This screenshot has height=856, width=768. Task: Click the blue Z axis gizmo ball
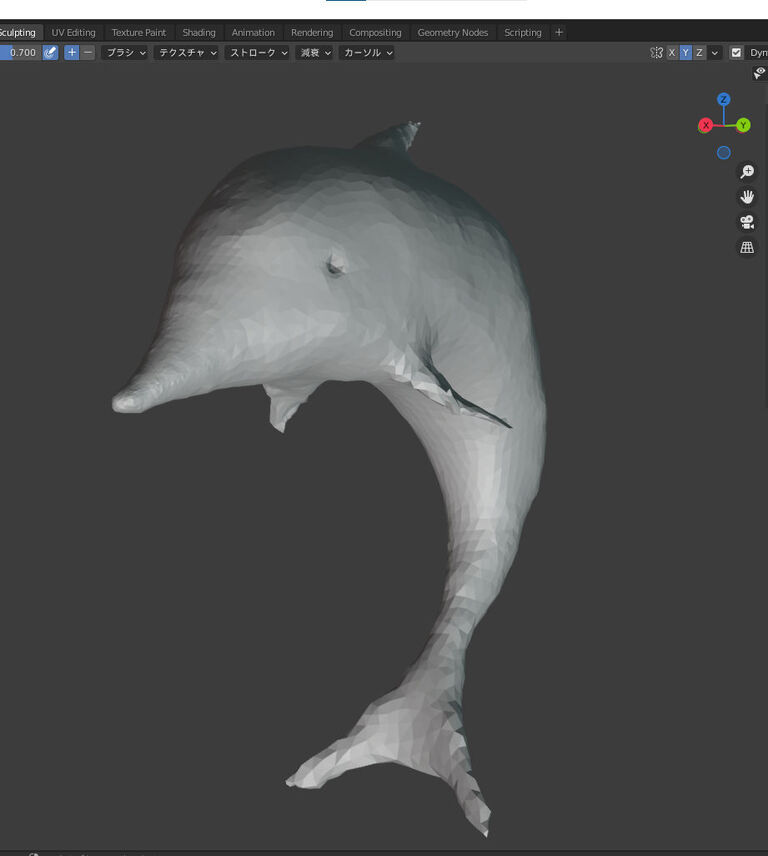point(724,100)
